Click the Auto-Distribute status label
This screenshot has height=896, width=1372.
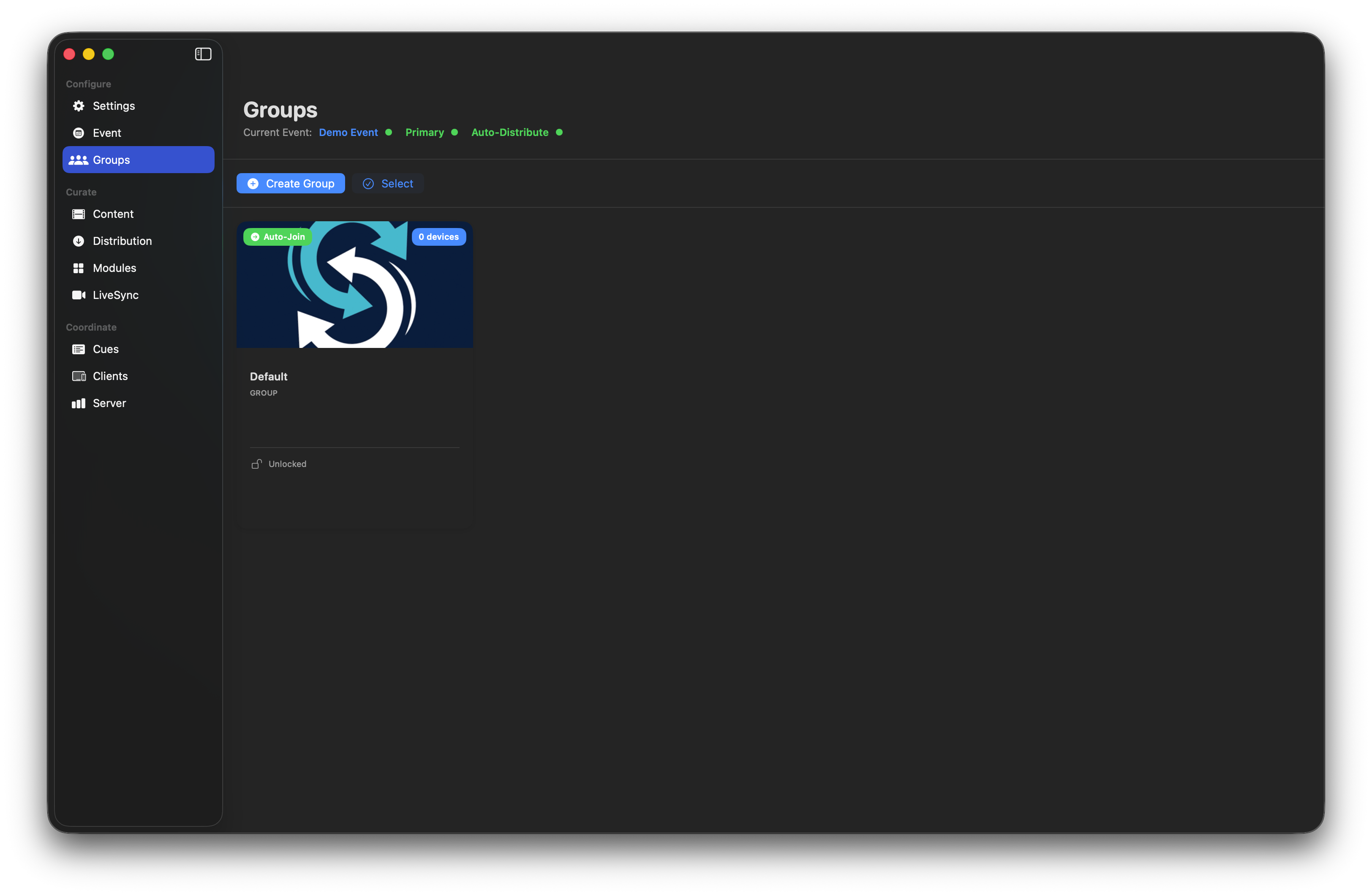(x=509, y=133)
